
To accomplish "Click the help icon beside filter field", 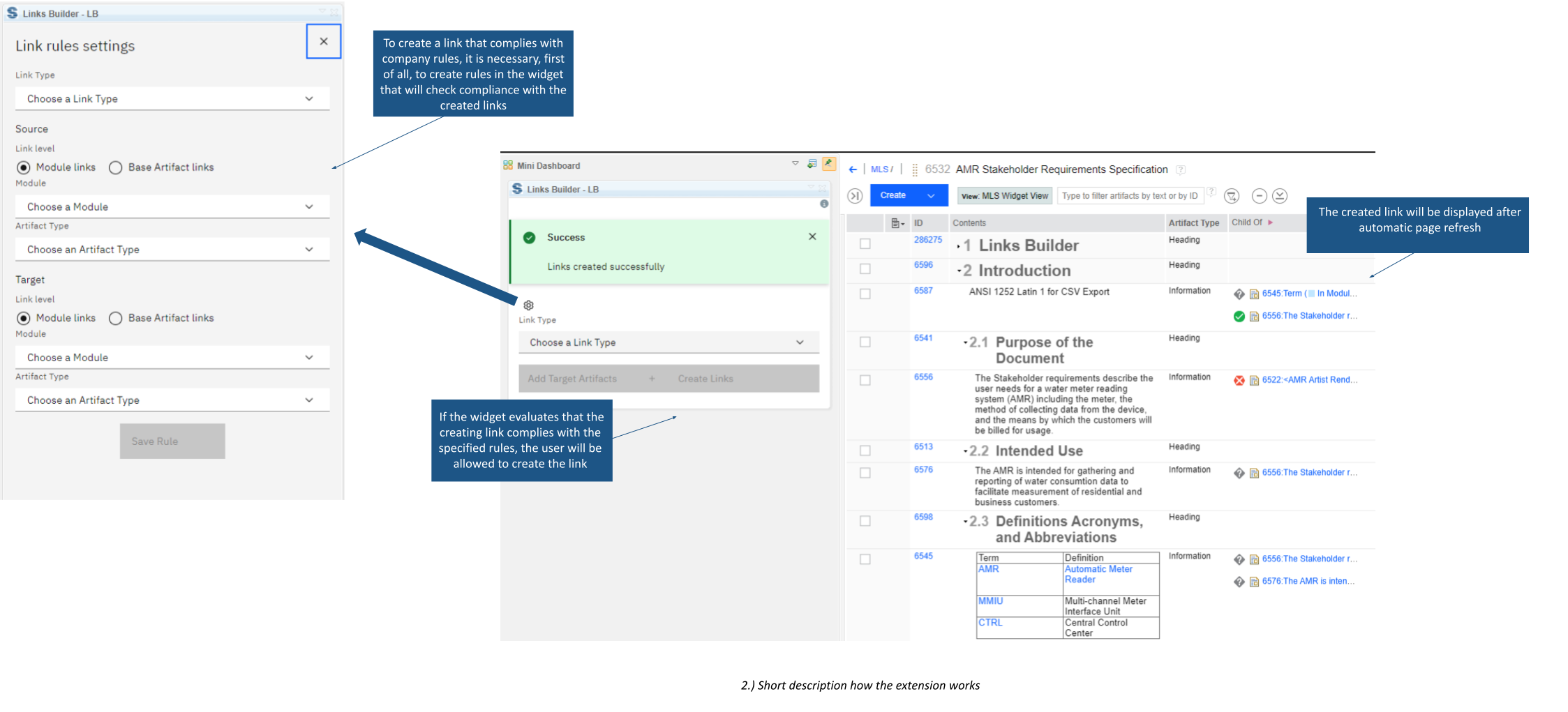I will 1212,191.
